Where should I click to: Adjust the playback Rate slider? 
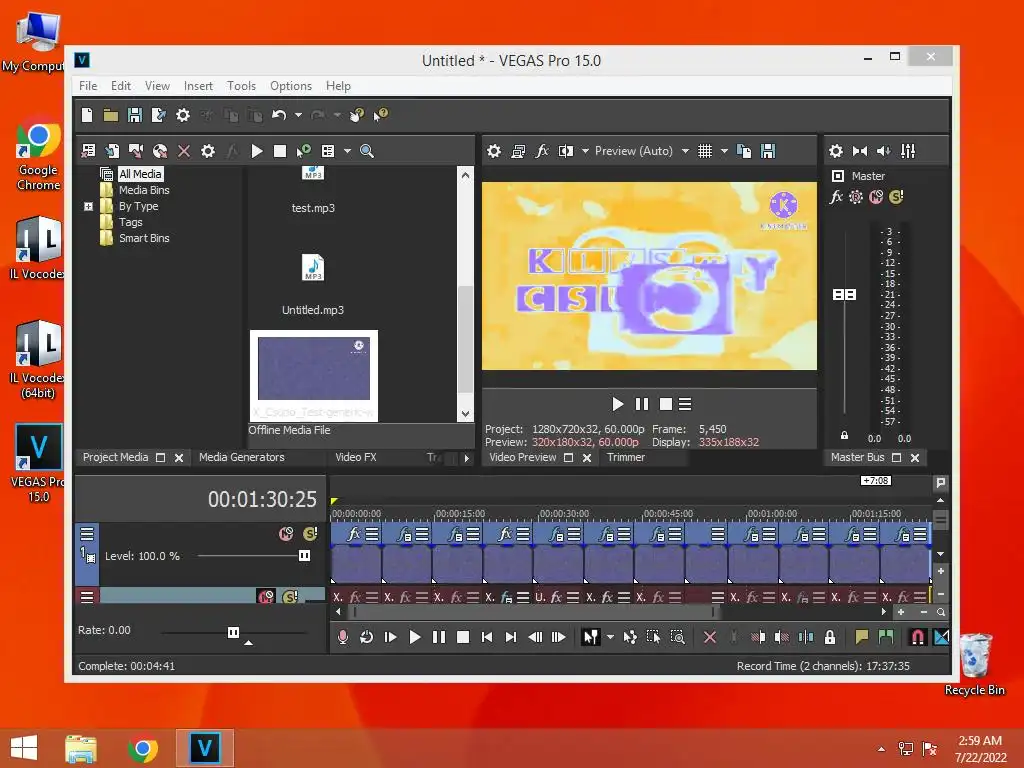(x=233, y=632)
